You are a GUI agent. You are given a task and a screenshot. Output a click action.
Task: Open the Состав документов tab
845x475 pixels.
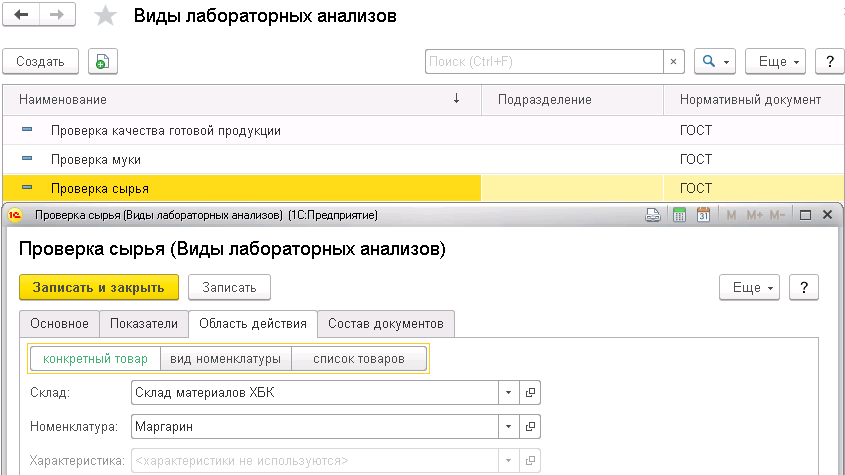[387, 323]
